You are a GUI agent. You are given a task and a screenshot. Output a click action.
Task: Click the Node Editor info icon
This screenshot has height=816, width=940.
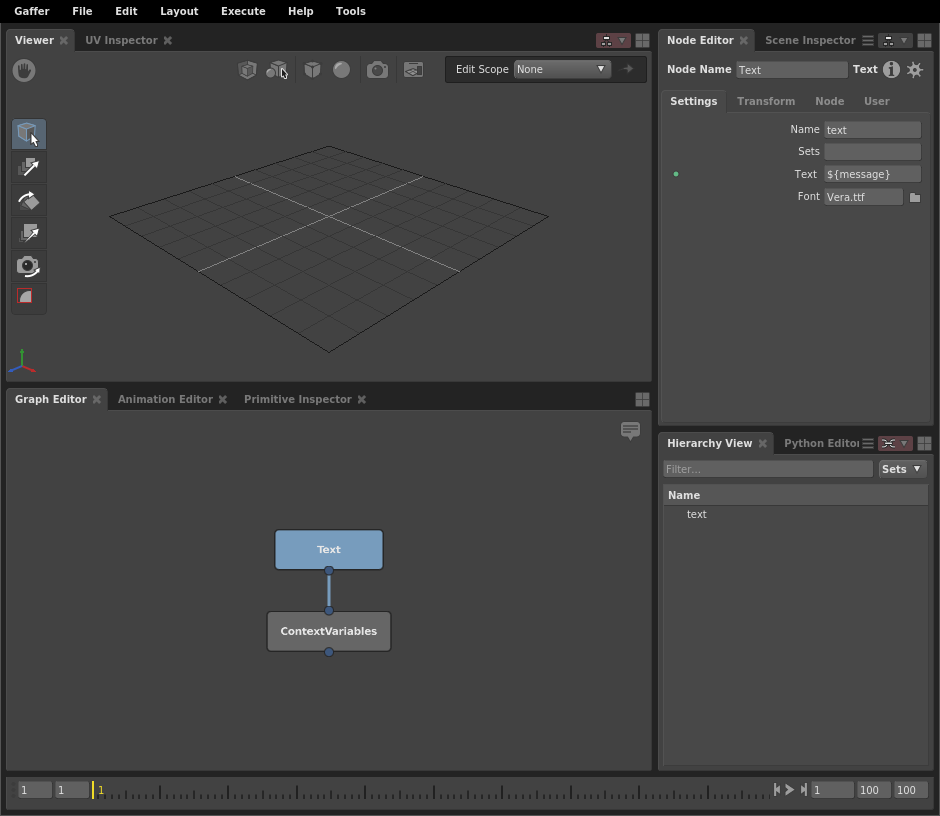pyautogui.click(x=891, y=70)
